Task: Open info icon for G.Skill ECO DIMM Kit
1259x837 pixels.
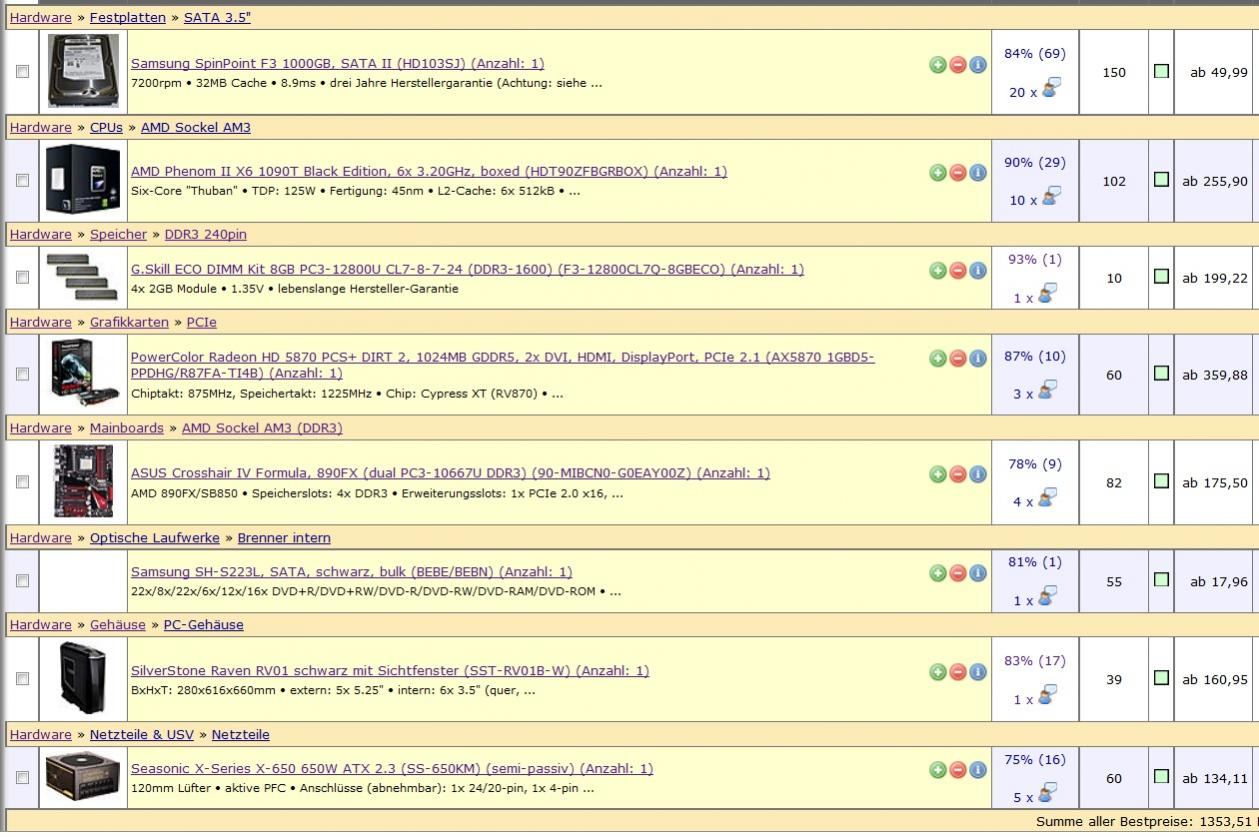Action: click(x=978, y=270)
